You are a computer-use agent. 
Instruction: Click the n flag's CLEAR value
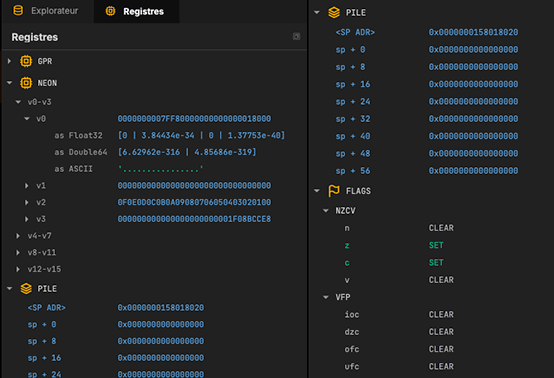pos(441,228)
